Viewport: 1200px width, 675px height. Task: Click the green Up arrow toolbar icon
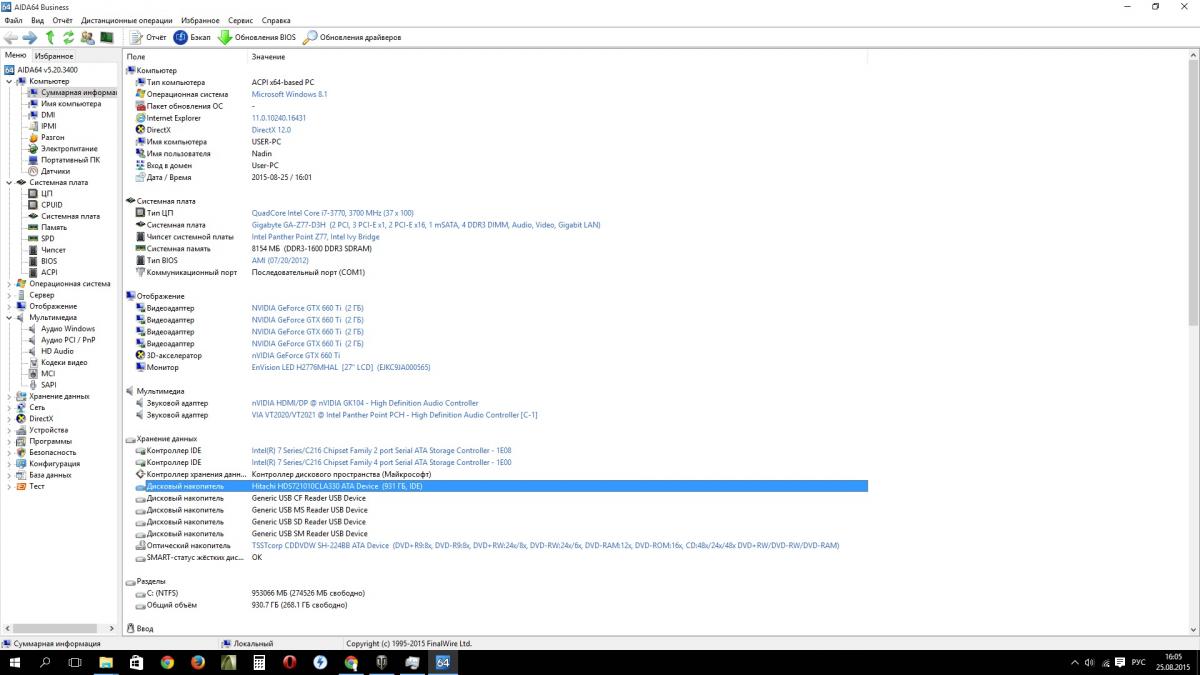[50, 37]
